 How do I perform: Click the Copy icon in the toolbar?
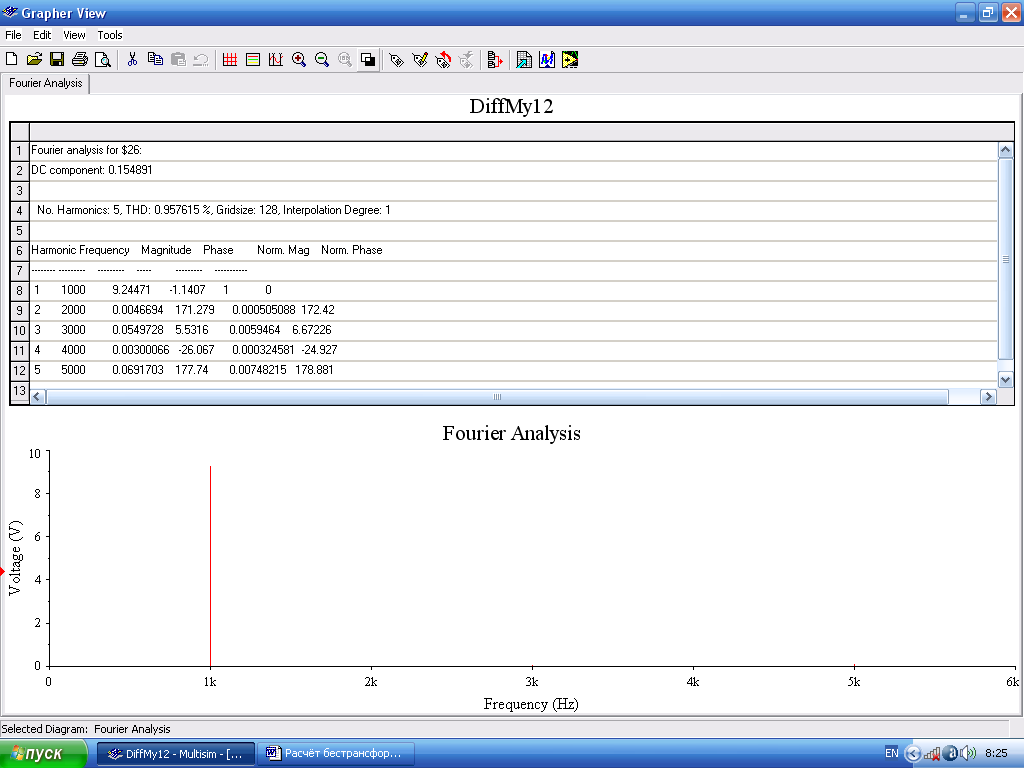pos(155,60)
